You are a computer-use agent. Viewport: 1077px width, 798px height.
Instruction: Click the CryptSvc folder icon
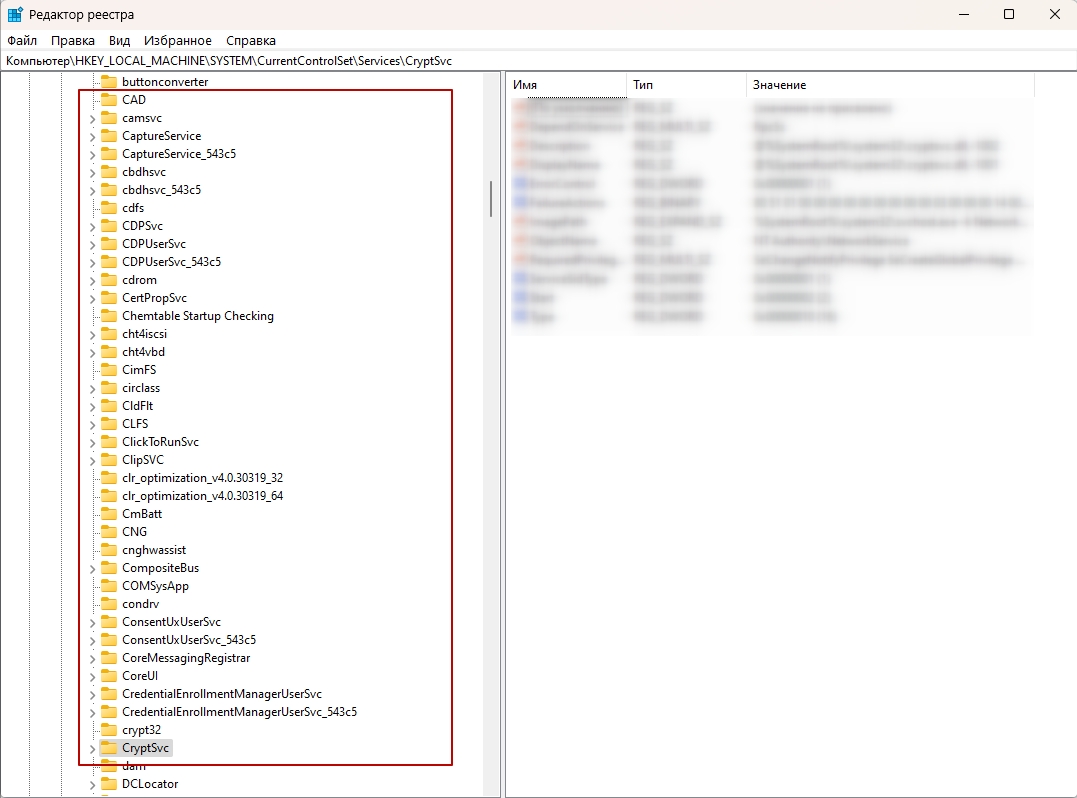point(109,748)
